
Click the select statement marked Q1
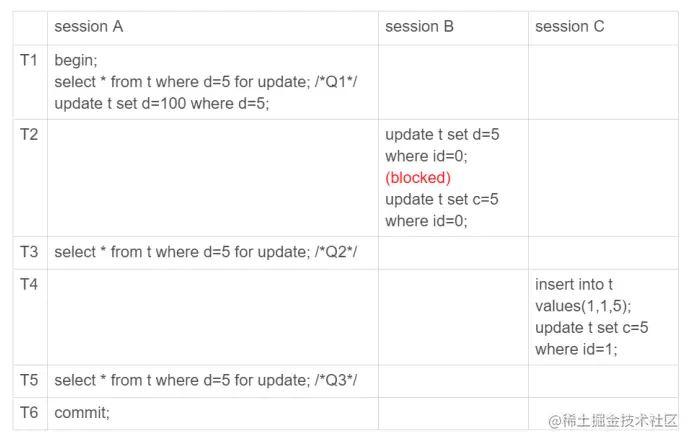205,81
